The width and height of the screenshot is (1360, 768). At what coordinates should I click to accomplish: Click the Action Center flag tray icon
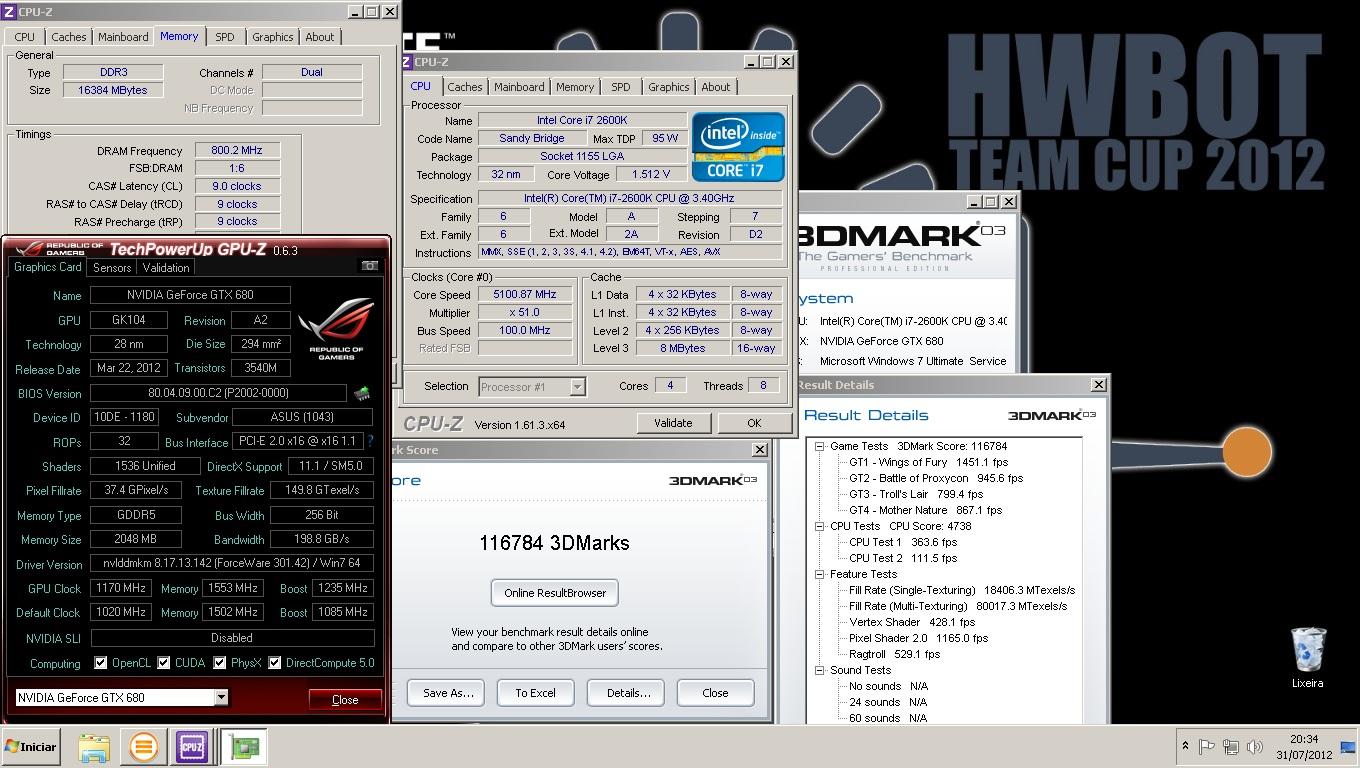coord(1207,746)
